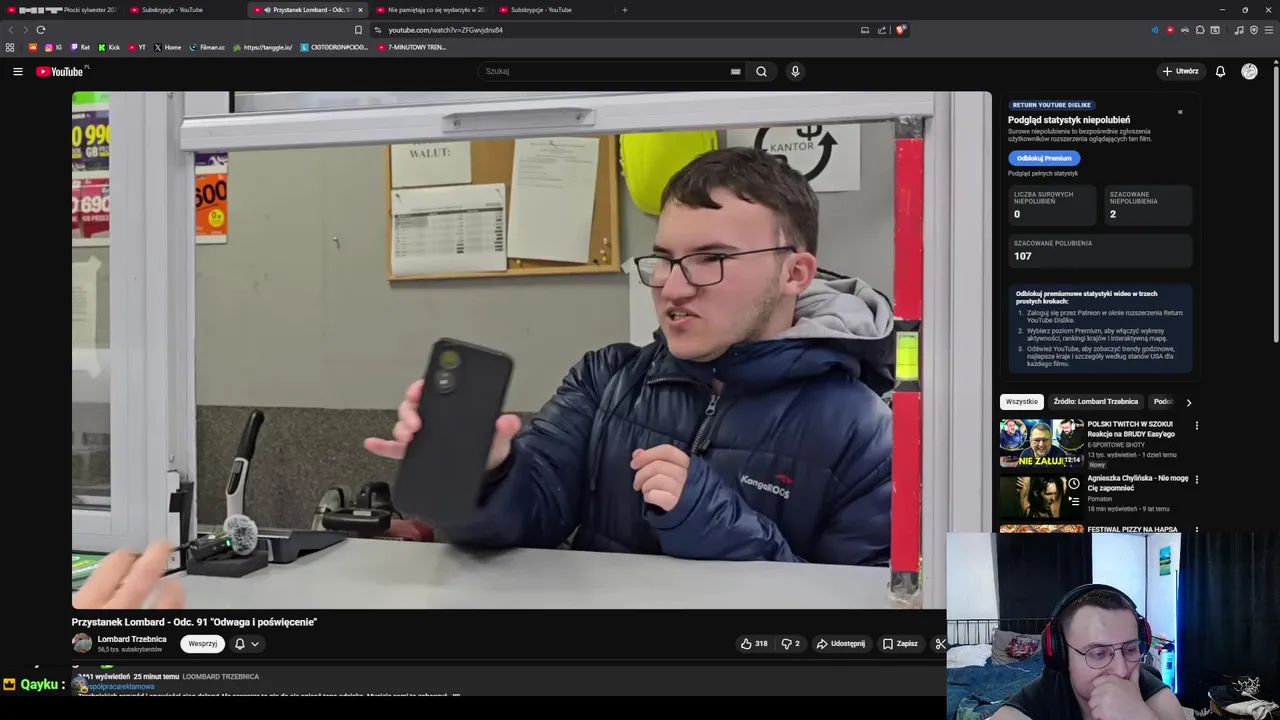Click Utwórz create button
The image size is (1280, 720).
coord(1180,71)
